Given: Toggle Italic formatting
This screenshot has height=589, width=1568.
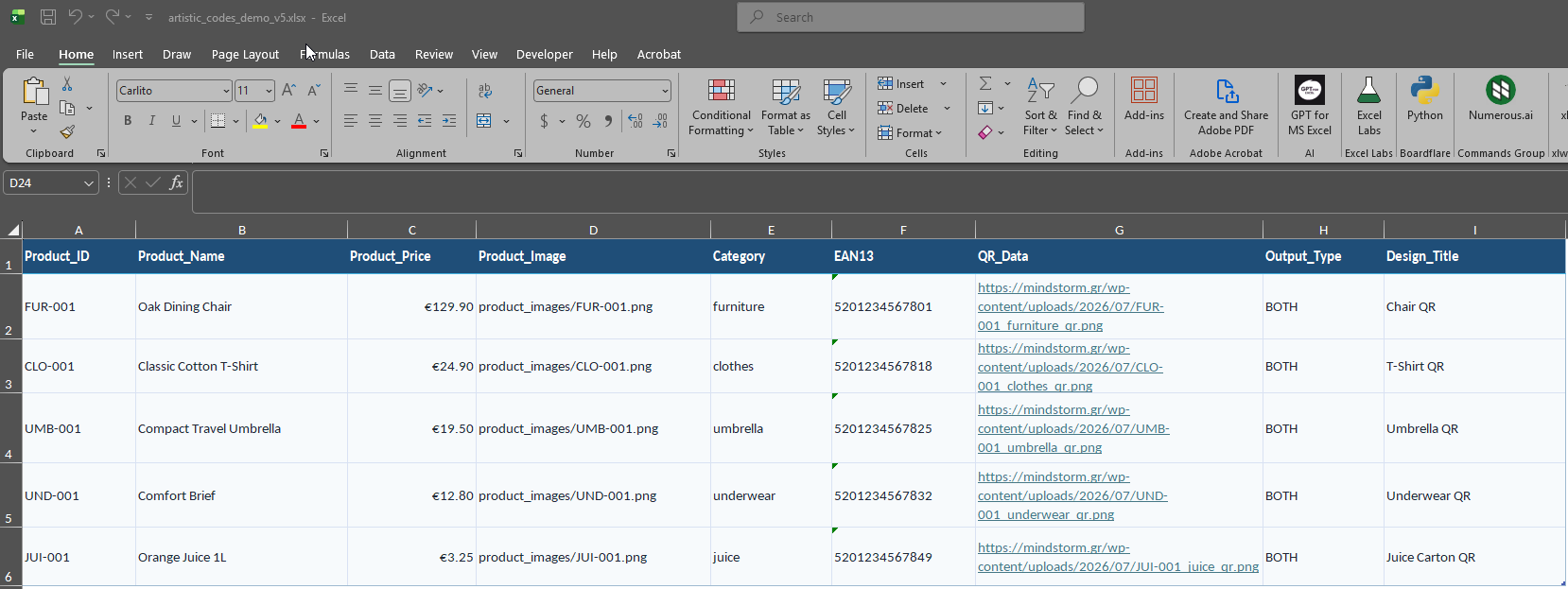Looking at the screenshot, I should 151,121.
